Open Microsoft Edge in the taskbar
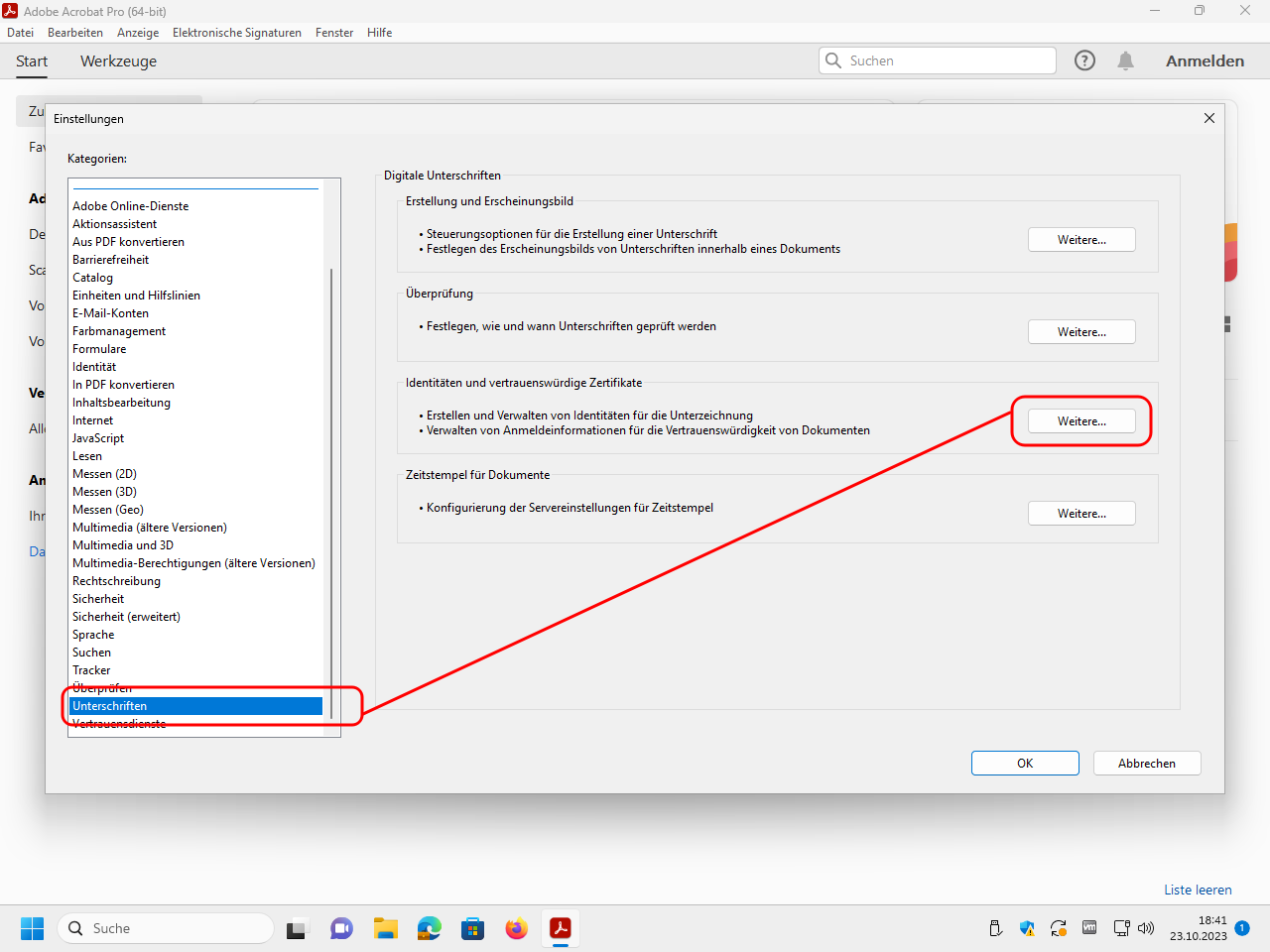The image size is (1270, 952). tap(429, 928)
